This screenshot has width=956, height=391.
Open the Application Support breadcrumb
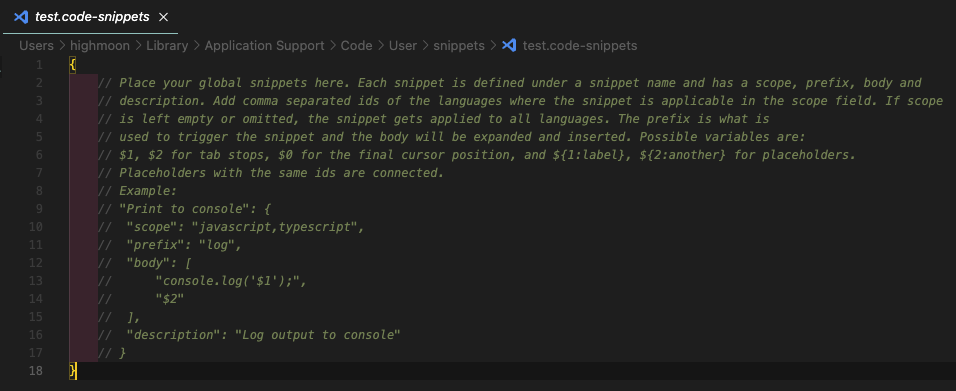point(265,45)
